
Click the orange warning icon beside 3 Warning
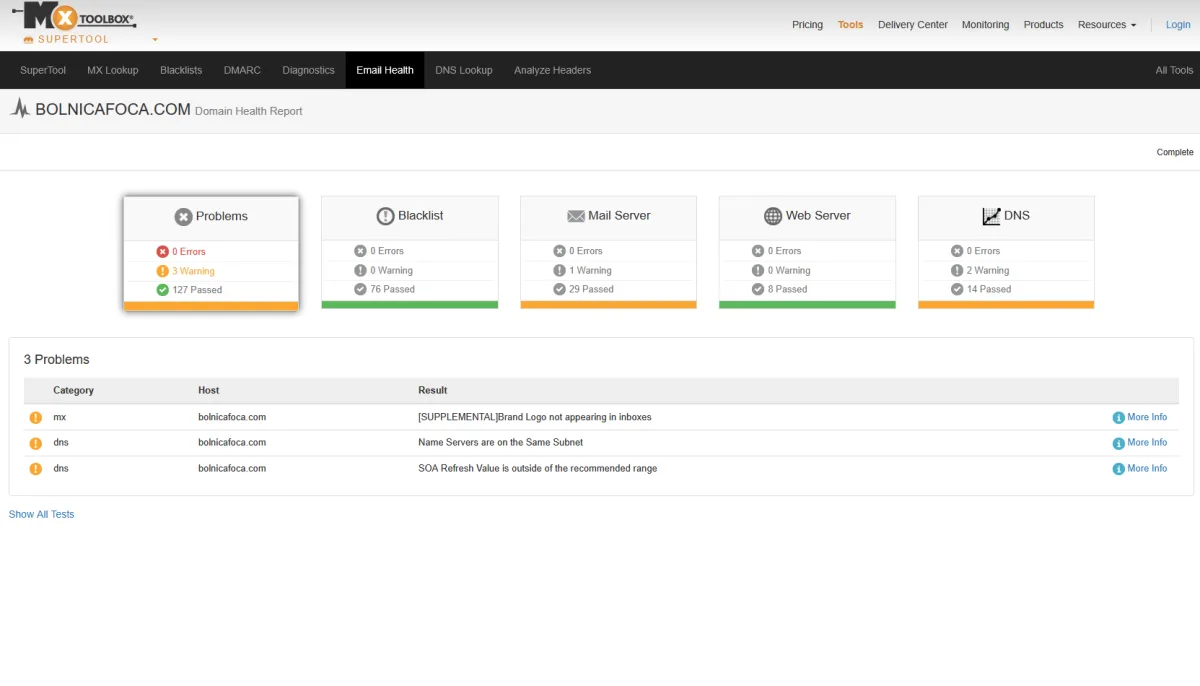[x=163, y=271]
